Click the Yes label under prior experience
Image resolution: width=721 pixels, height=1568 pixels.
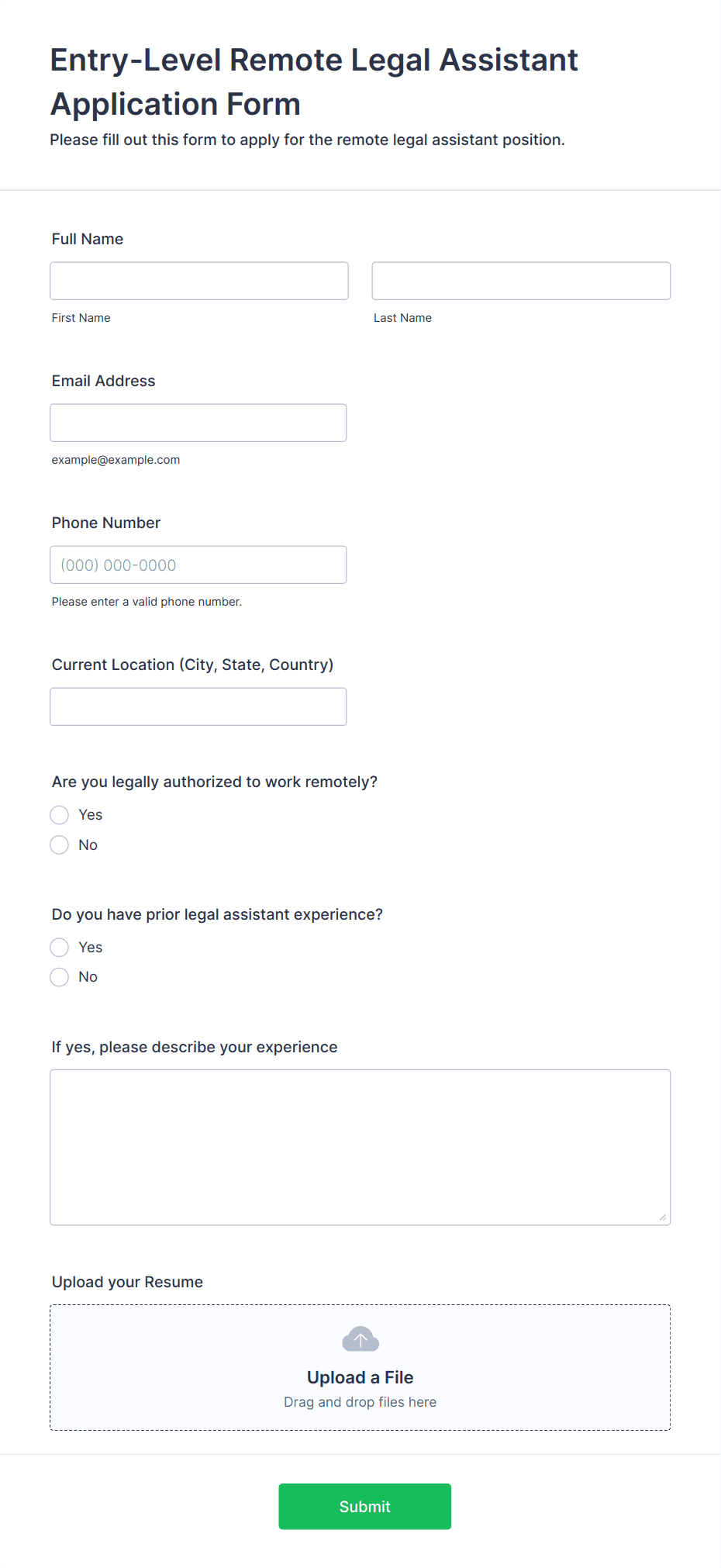91,948
